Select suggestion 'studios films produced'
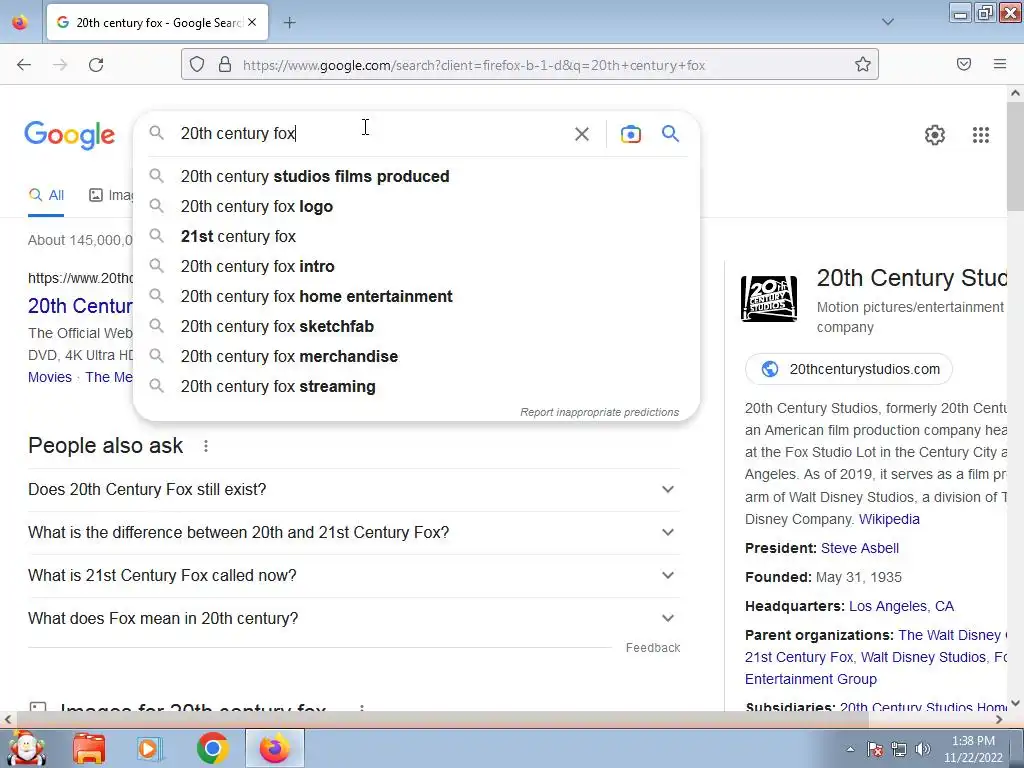1024x768 pixels. (417, 176)
